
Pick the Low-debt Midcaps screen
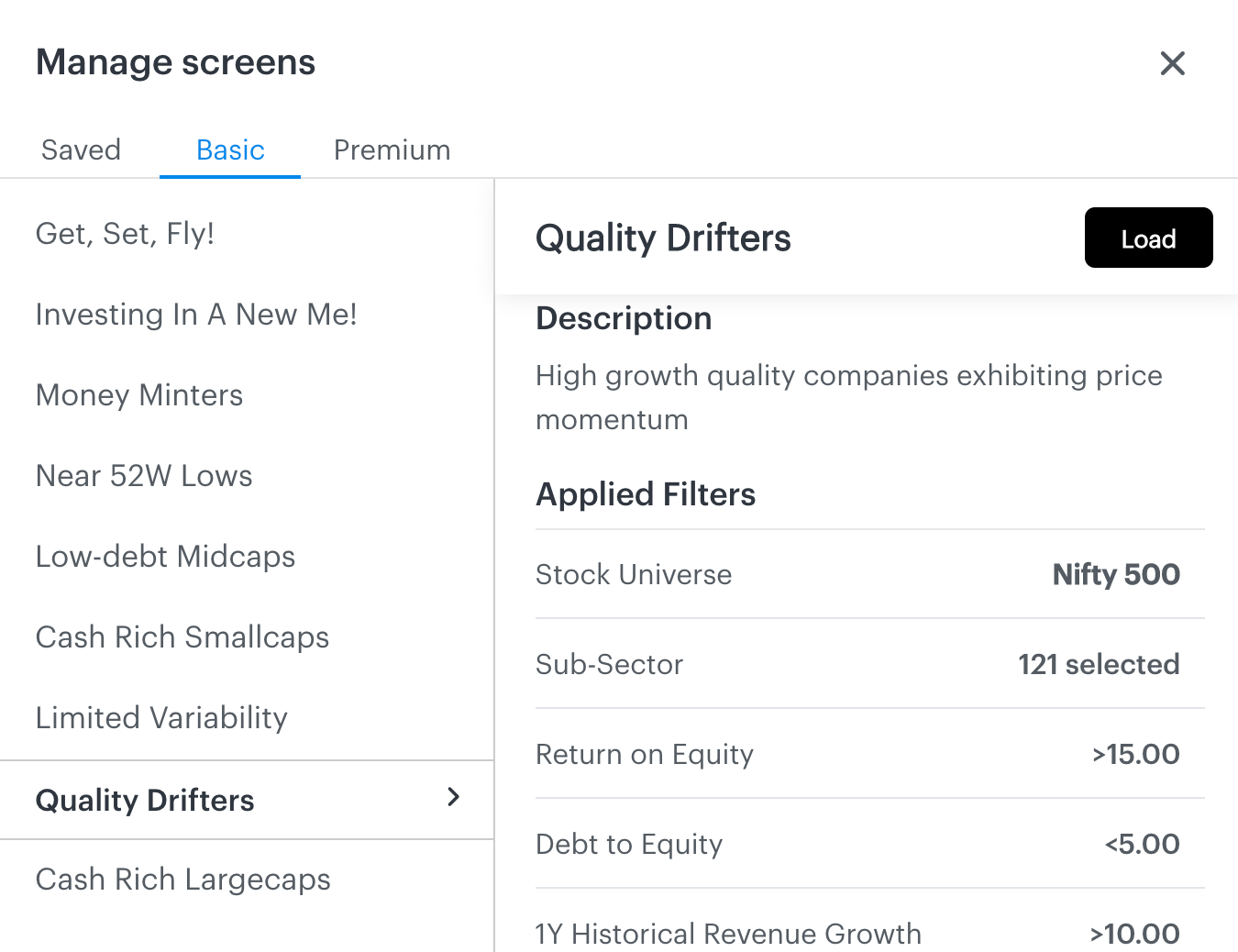point(165,557)
